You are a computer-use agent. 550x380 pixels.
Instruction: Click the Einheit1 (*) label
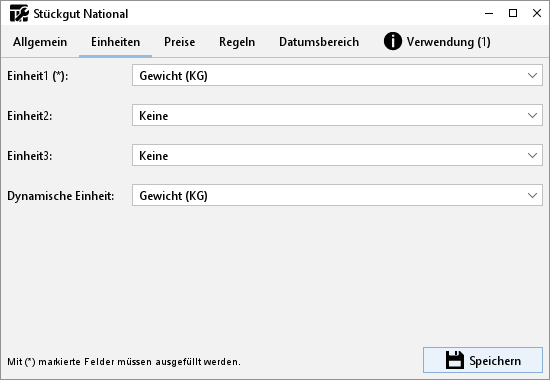pyautogui.click(x=38, y=76)
